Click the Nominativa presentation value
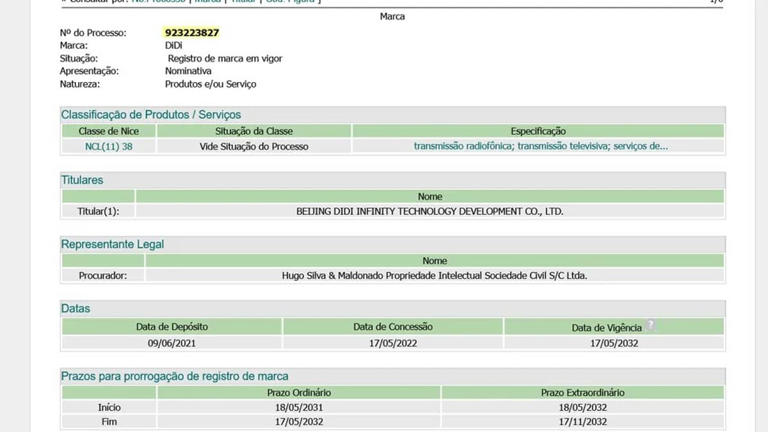 tap(188, 71)
